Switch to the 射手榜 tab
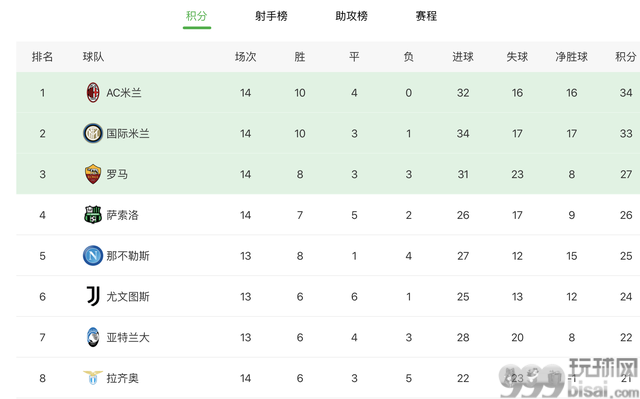 pos(271,16)
